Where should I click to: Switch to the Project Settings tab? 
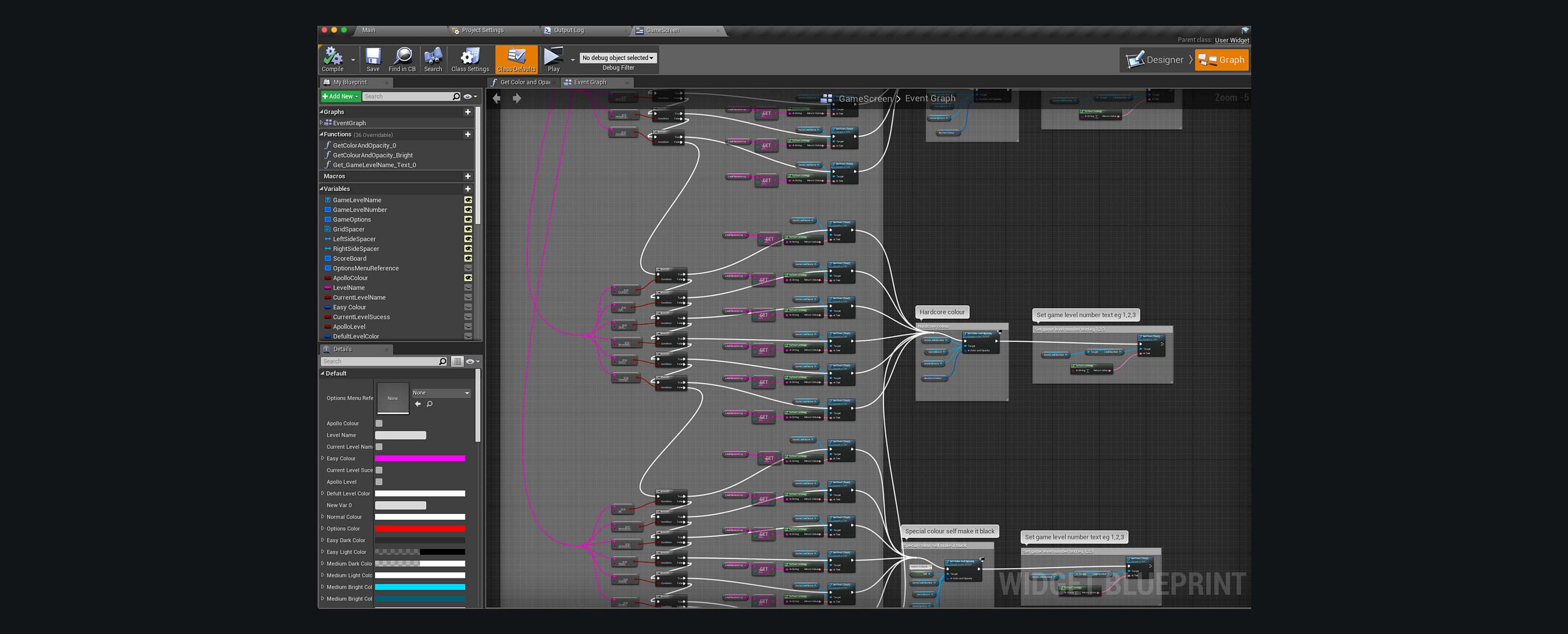(482, 30)
